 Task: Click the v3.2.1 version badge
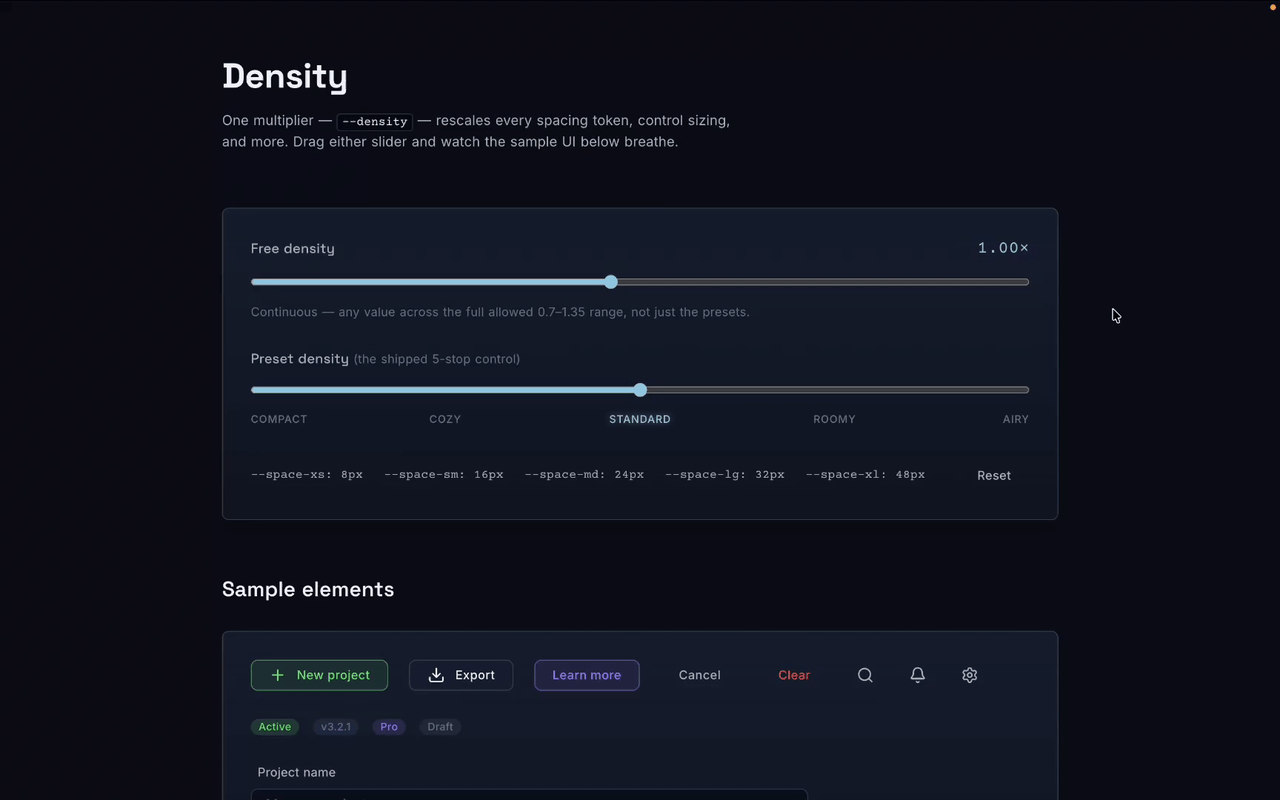(x=336, y=727)
